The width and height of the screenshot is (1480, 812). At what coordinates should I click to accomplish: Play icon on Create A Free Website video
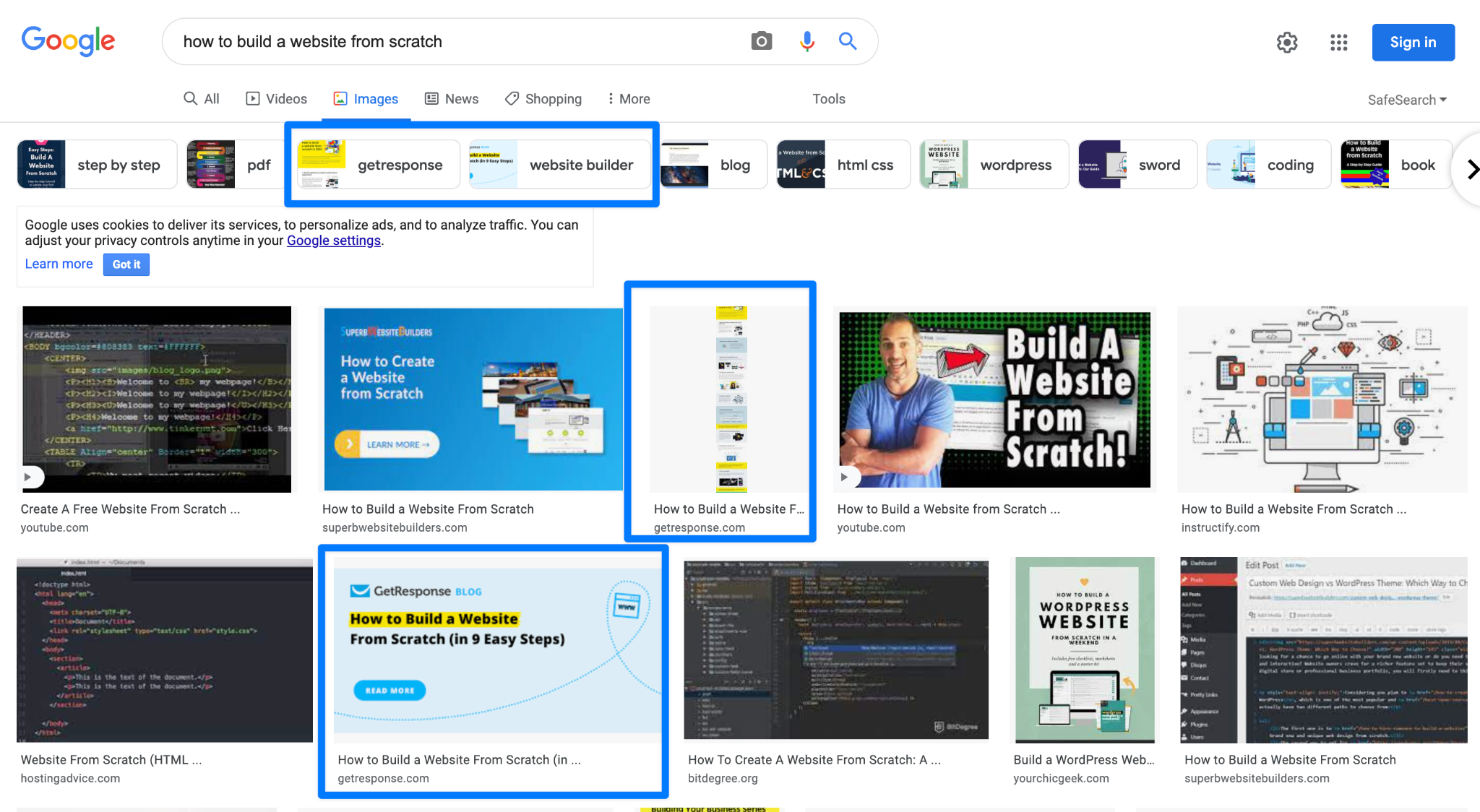[28, 477]
